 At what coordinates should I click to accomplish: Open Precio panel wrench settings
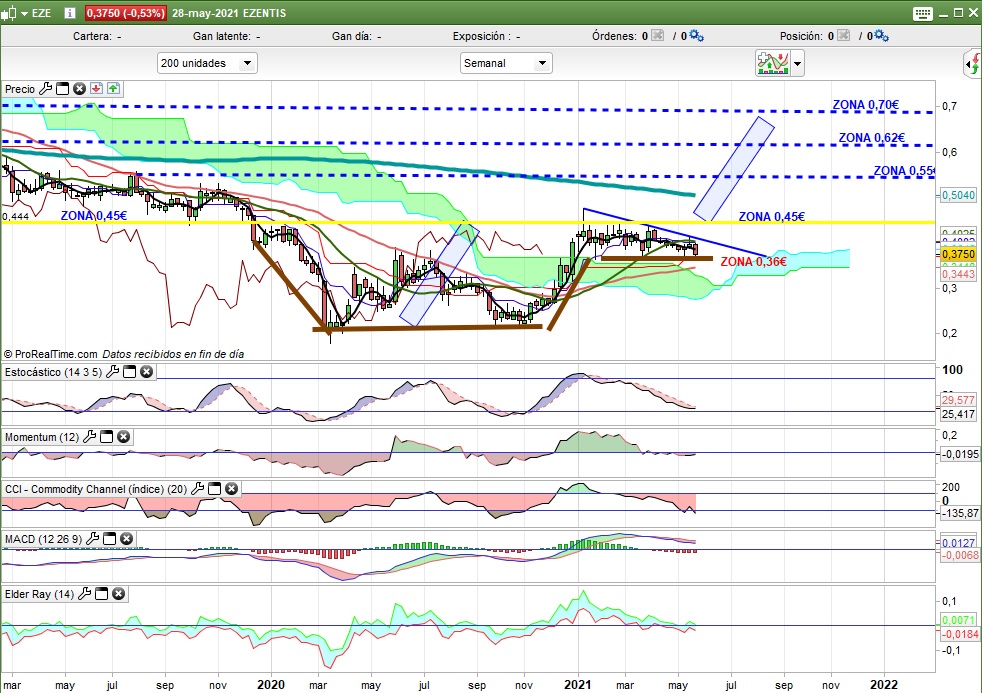tap(45, 89)
